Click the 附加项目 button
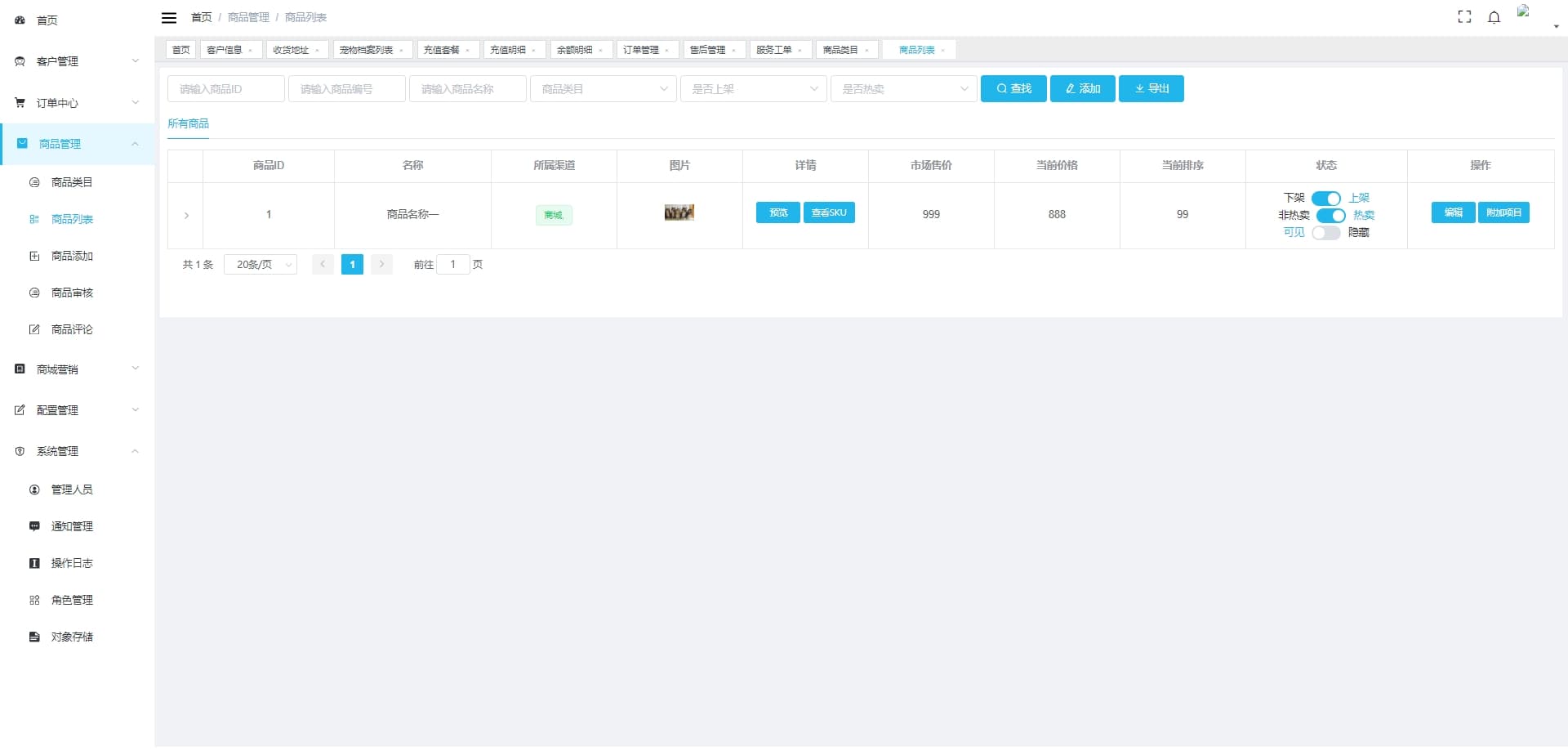This screenshot has height=751, width=1568. pos(1503,213)
